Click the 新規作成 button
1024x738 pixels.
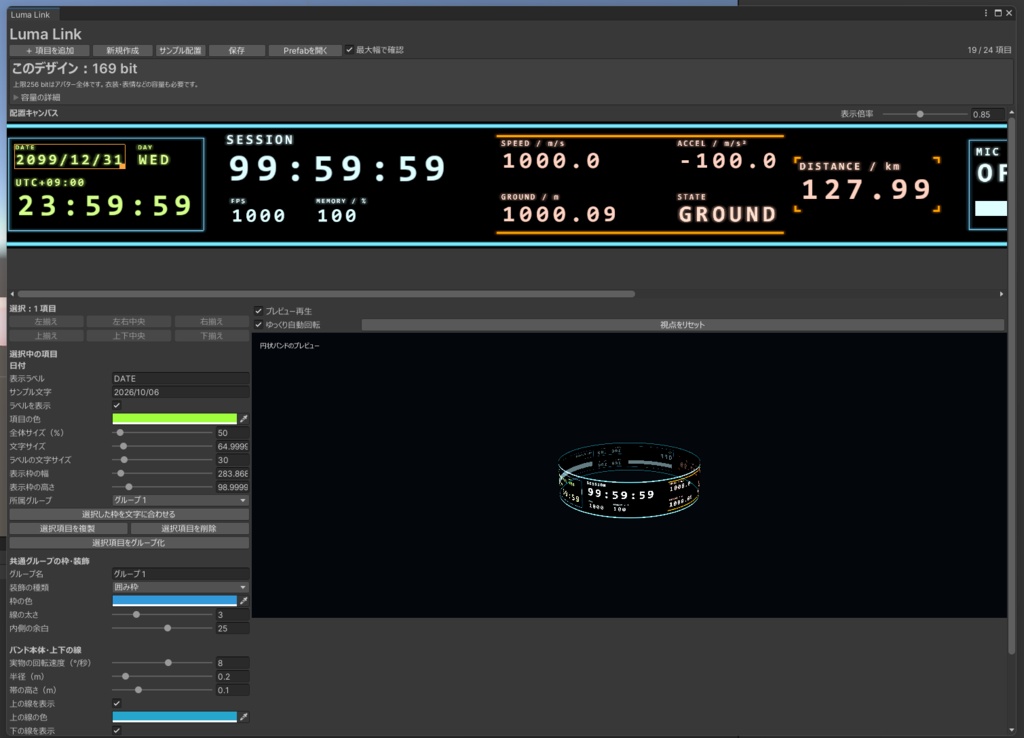123,50
